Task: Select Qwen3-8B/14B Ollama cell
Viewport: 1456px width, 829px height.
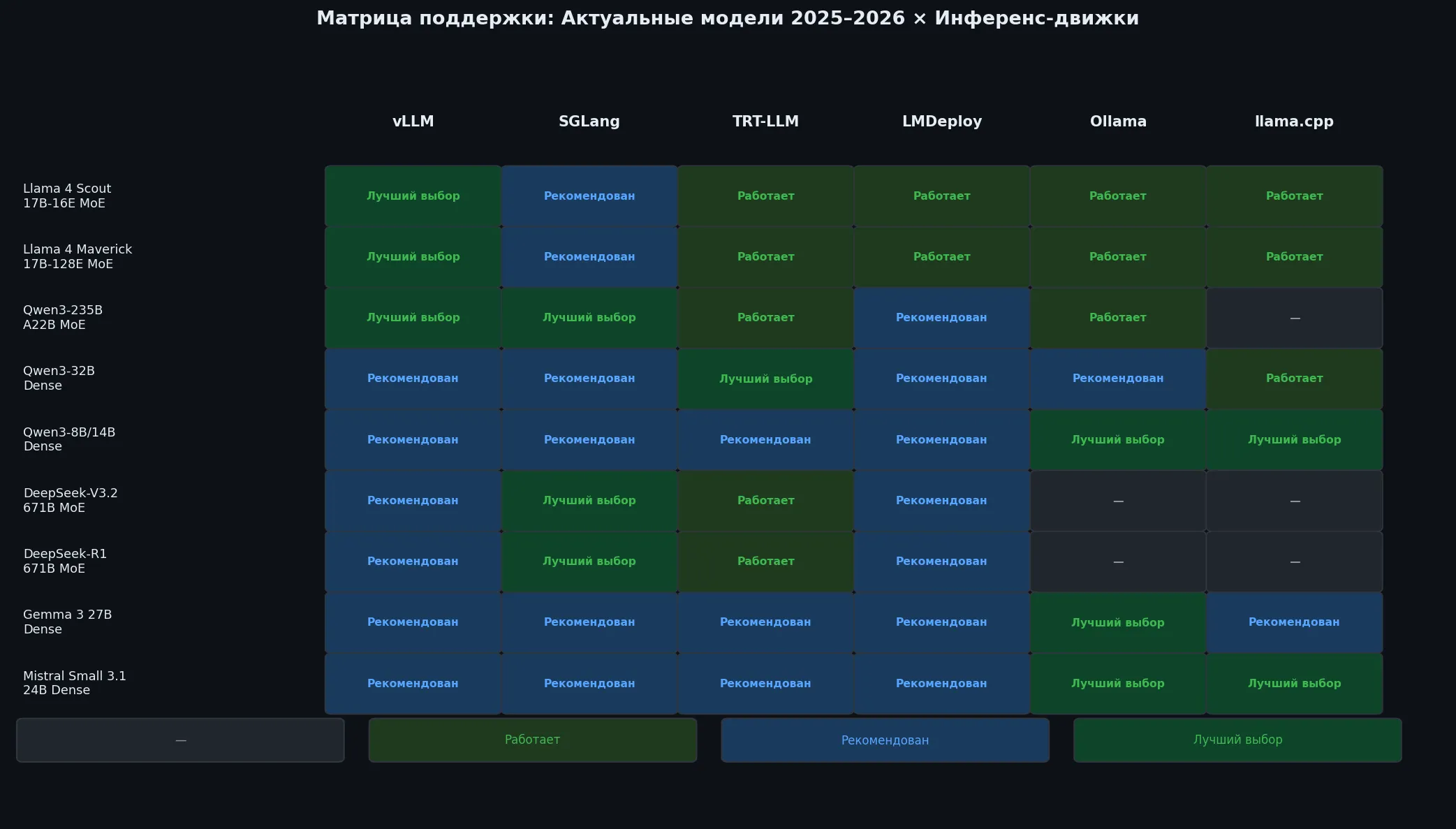Action: 1118,439
